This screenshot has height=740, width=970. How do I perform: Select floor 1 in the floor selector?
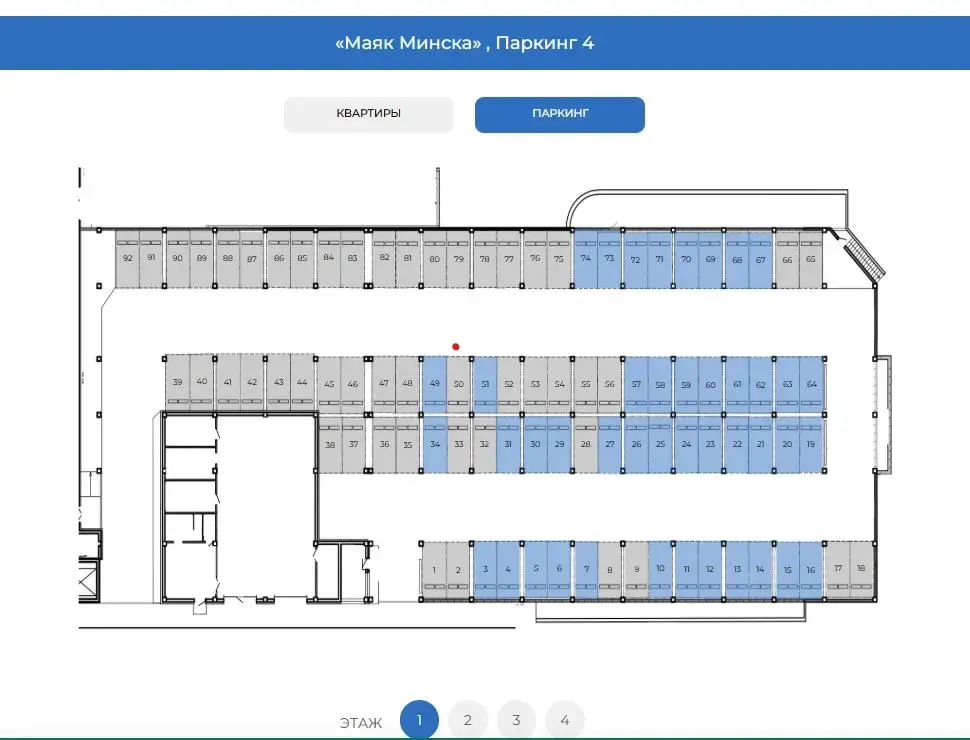419,720
